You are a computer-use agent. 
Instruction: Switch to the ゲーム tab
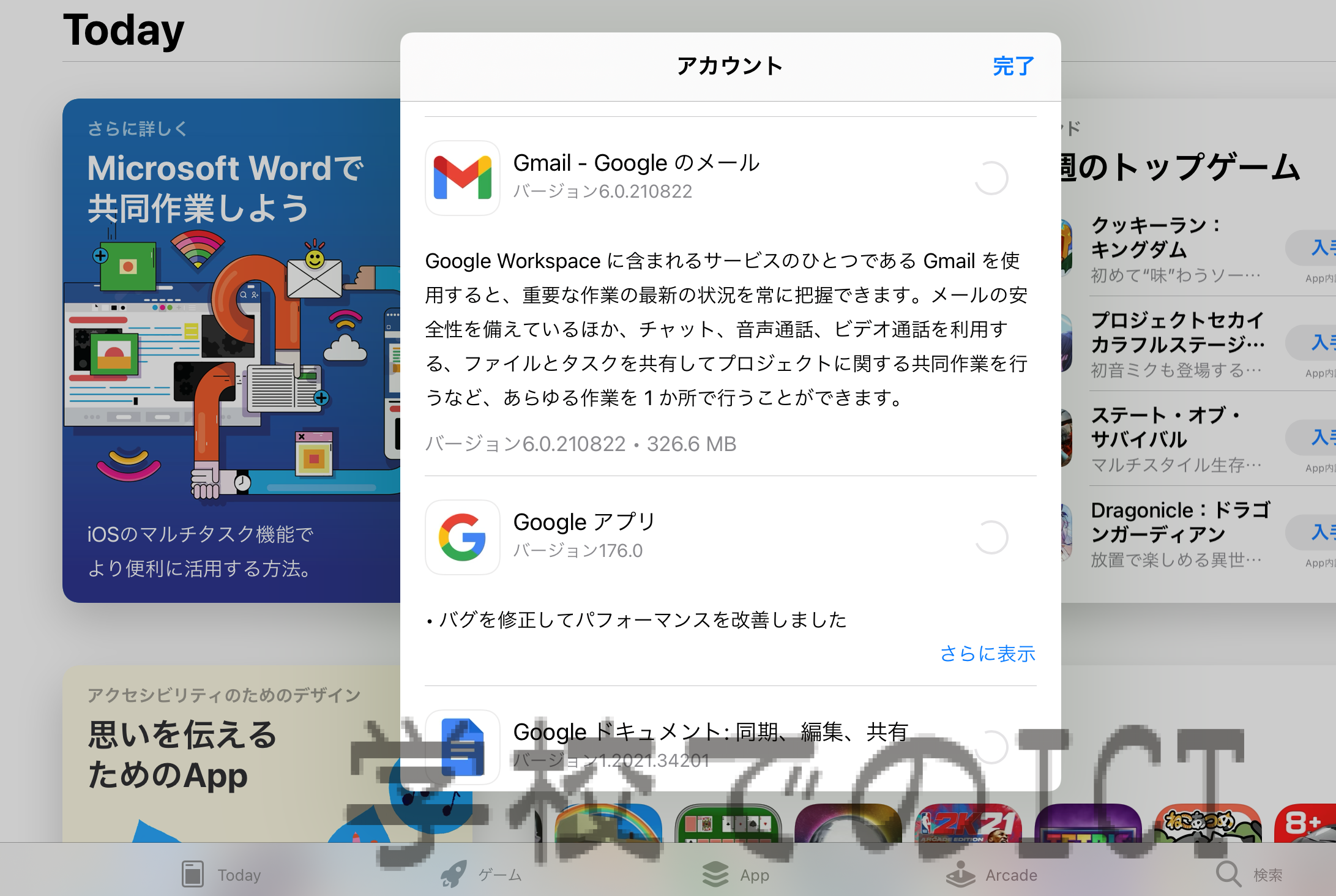[x=481, y=875]
